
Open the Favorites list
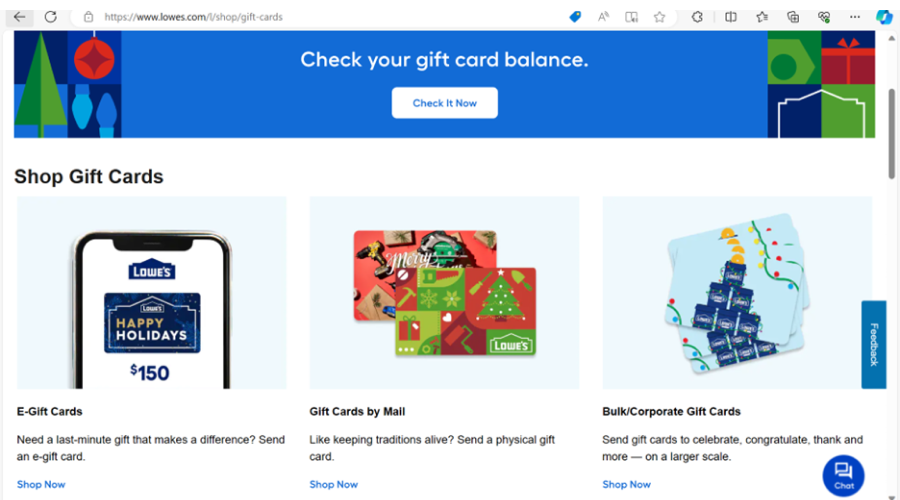tap(762, 17)
